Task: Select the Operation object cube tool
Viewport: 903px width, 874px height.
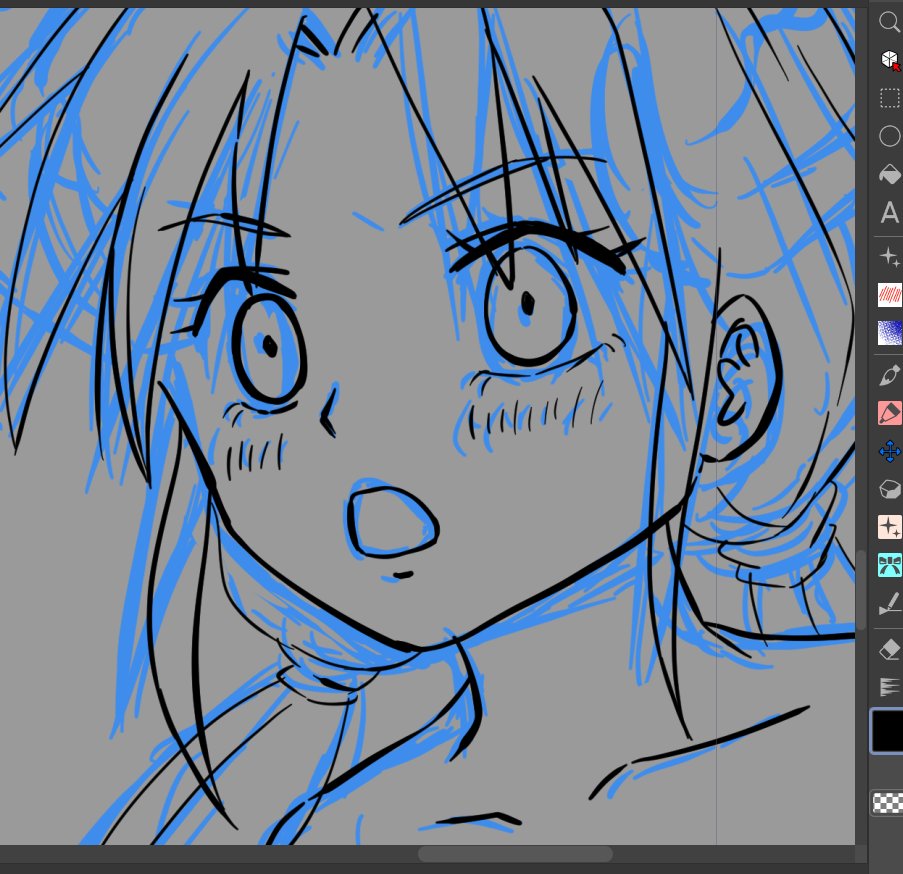Action: pos(890,60)
